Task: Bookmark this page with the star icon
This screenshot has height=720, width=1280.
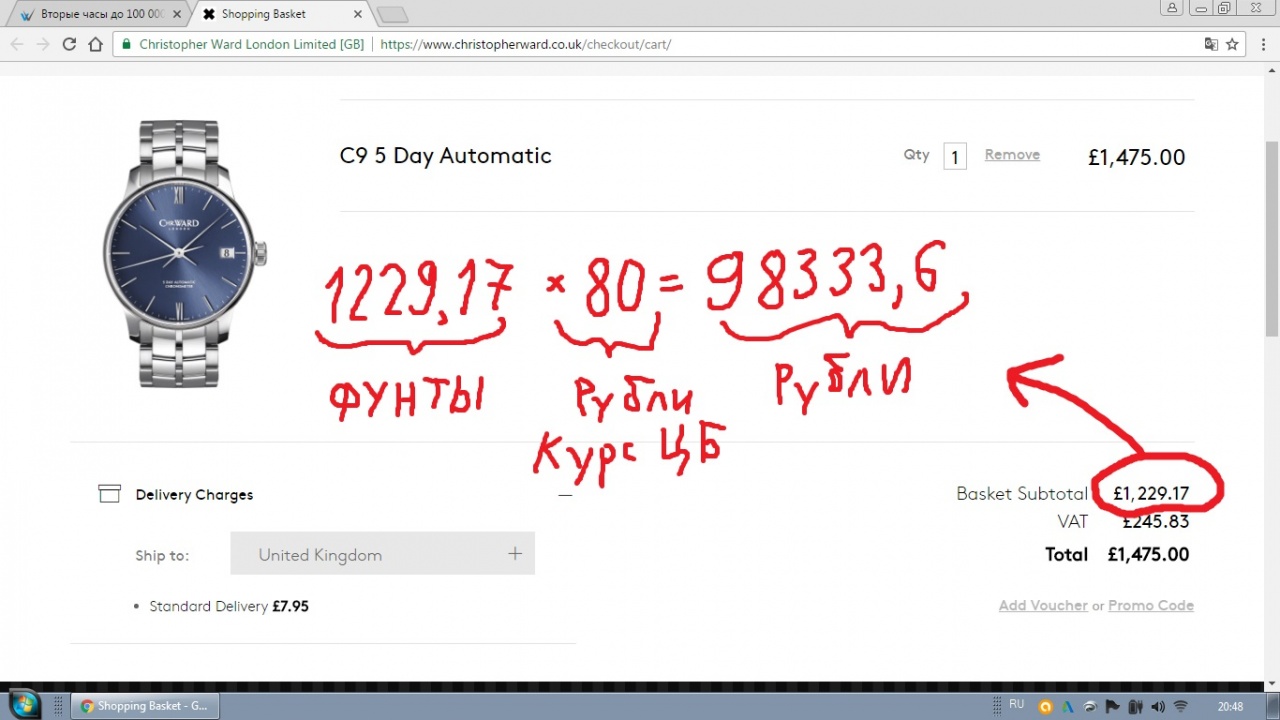Action: (x=1232, y=44)
